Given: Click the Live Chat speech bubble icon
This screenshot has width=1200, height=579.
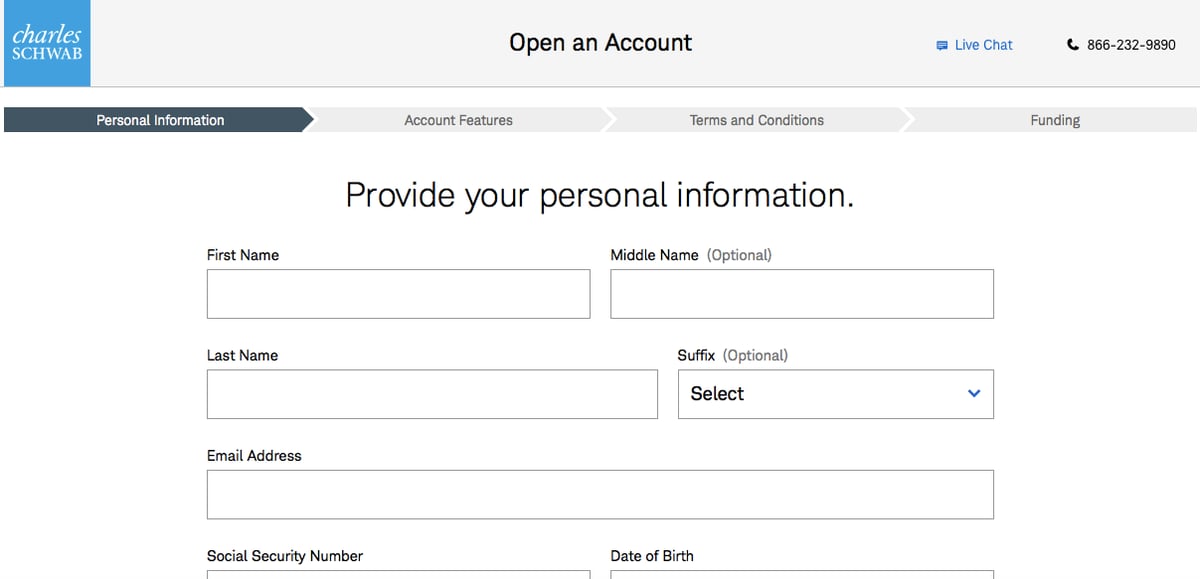Looking at the screenshot, I should (941, 45).
